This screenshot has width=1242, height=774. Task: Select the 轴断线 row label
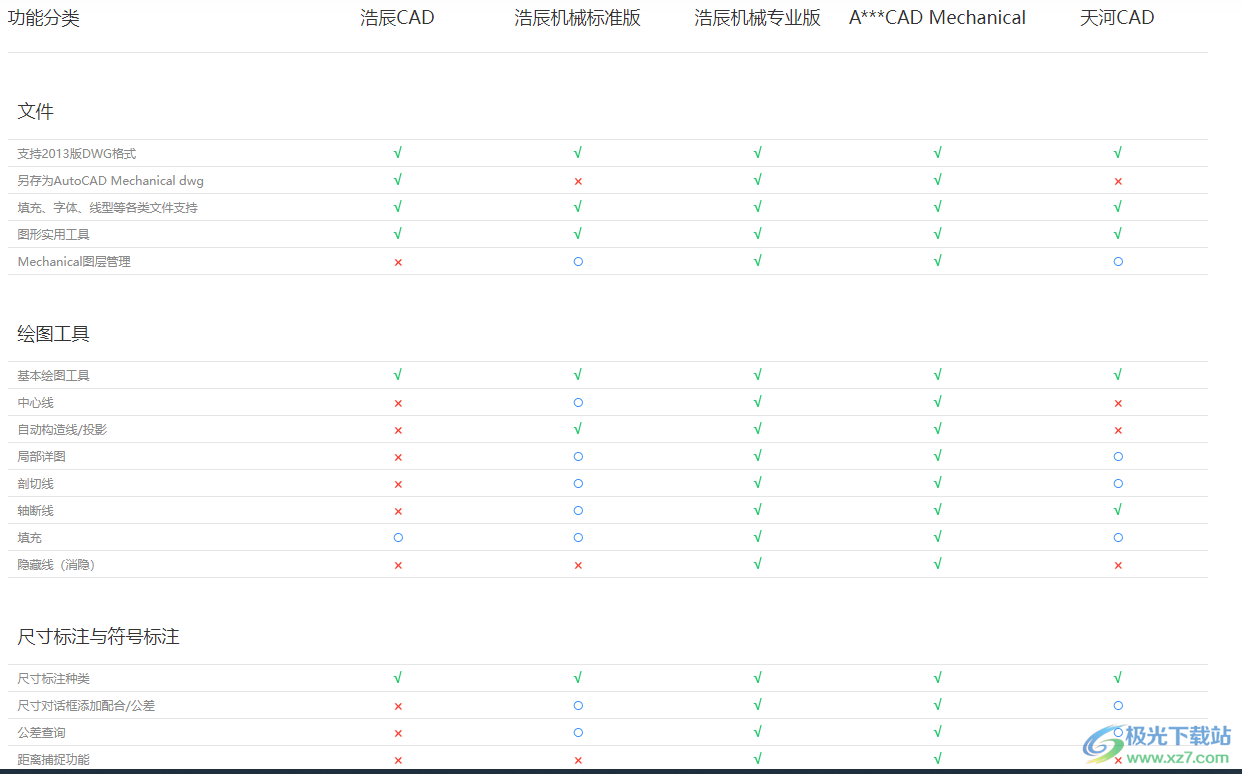[36, 511]
